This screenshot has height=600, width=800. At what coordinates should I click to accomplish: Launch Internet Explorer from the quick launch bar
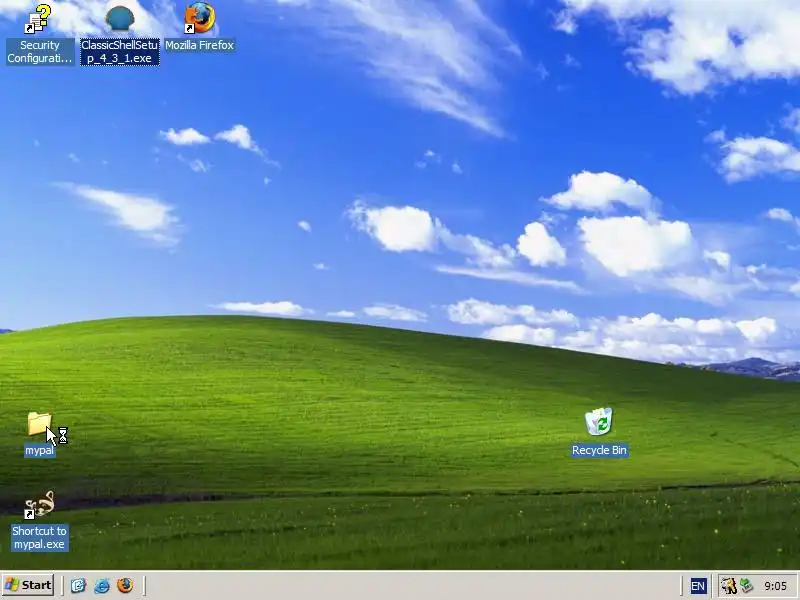[x=102, y=585]
